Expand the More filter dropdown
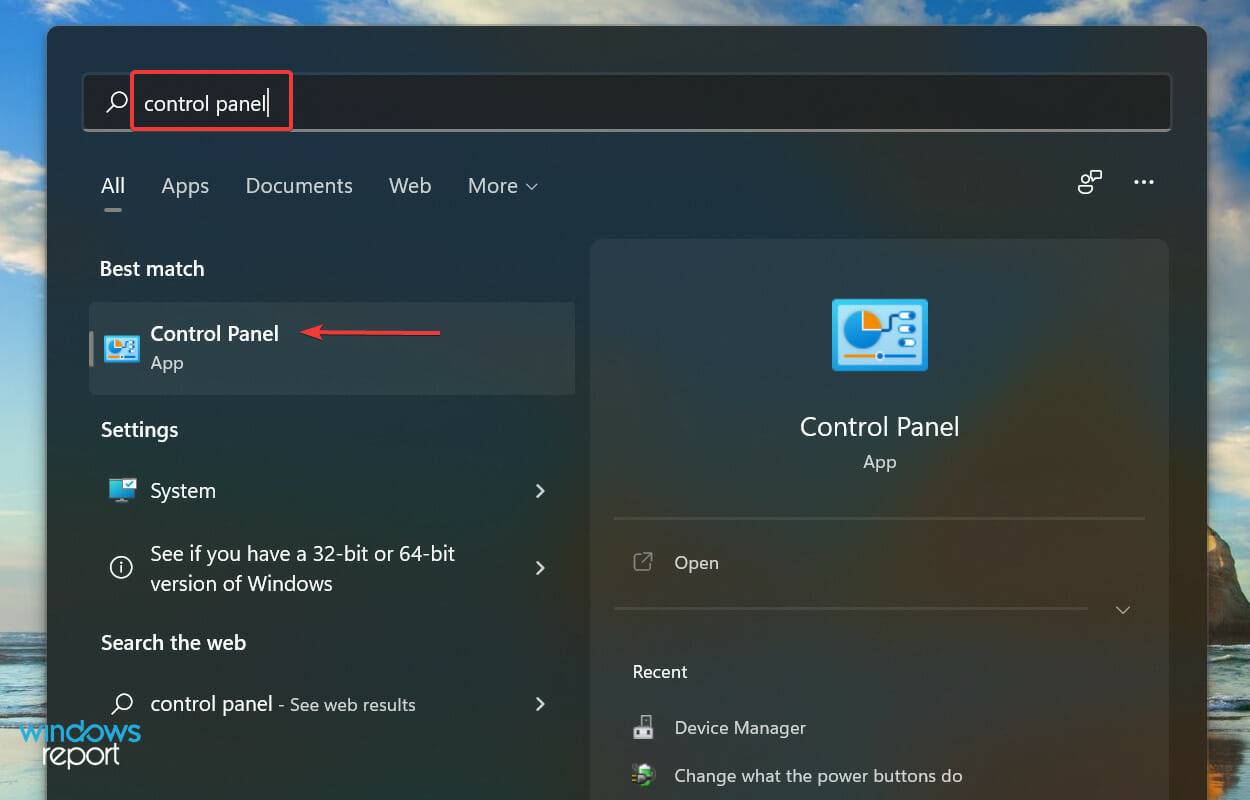The image size is (1250, 800). [x=502, y=186]
